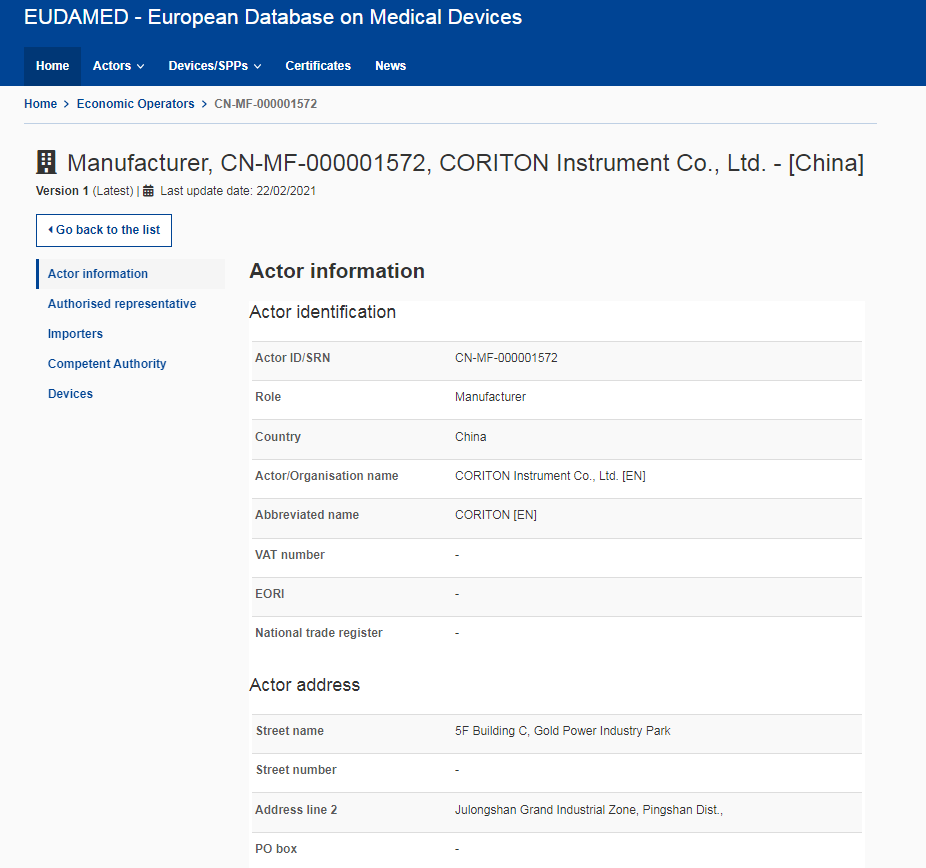The image size is (926, 868).
Task: Click the VAT number label
Action: pos(290,555)
